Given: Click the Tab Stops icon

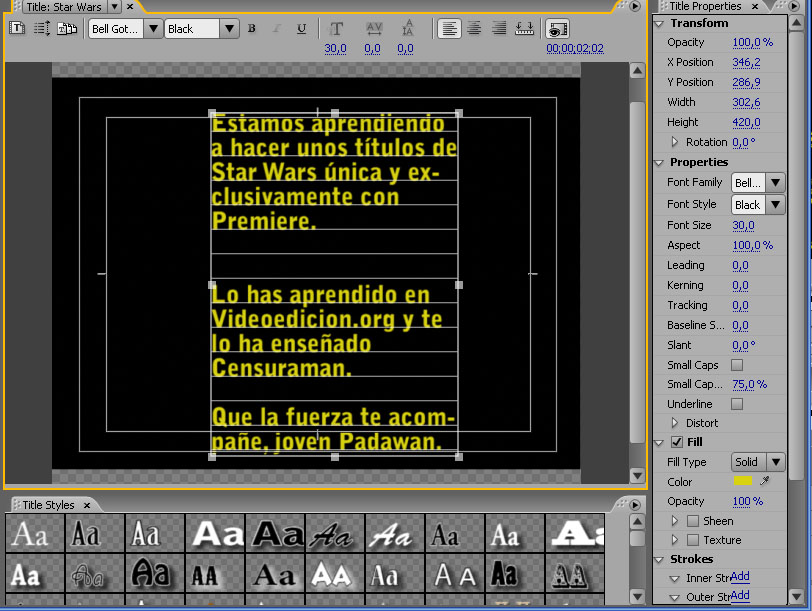Looking at the screenshot, I should (522, 29).
